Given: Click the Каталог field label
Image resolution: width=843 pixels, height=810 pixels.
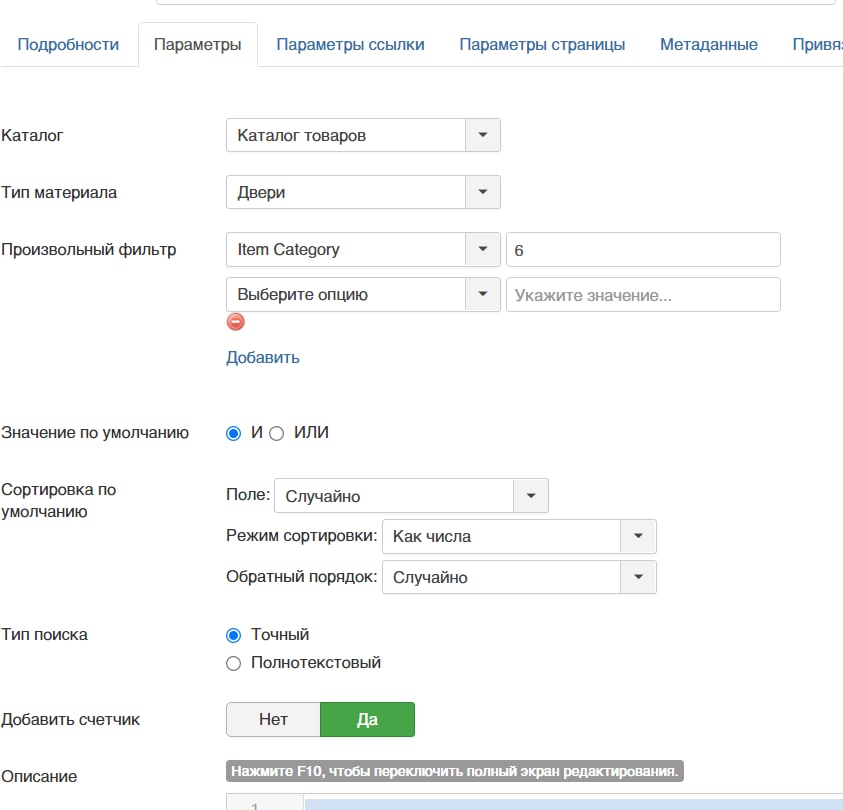Looking at the screenshot, I should pos(32,135).
